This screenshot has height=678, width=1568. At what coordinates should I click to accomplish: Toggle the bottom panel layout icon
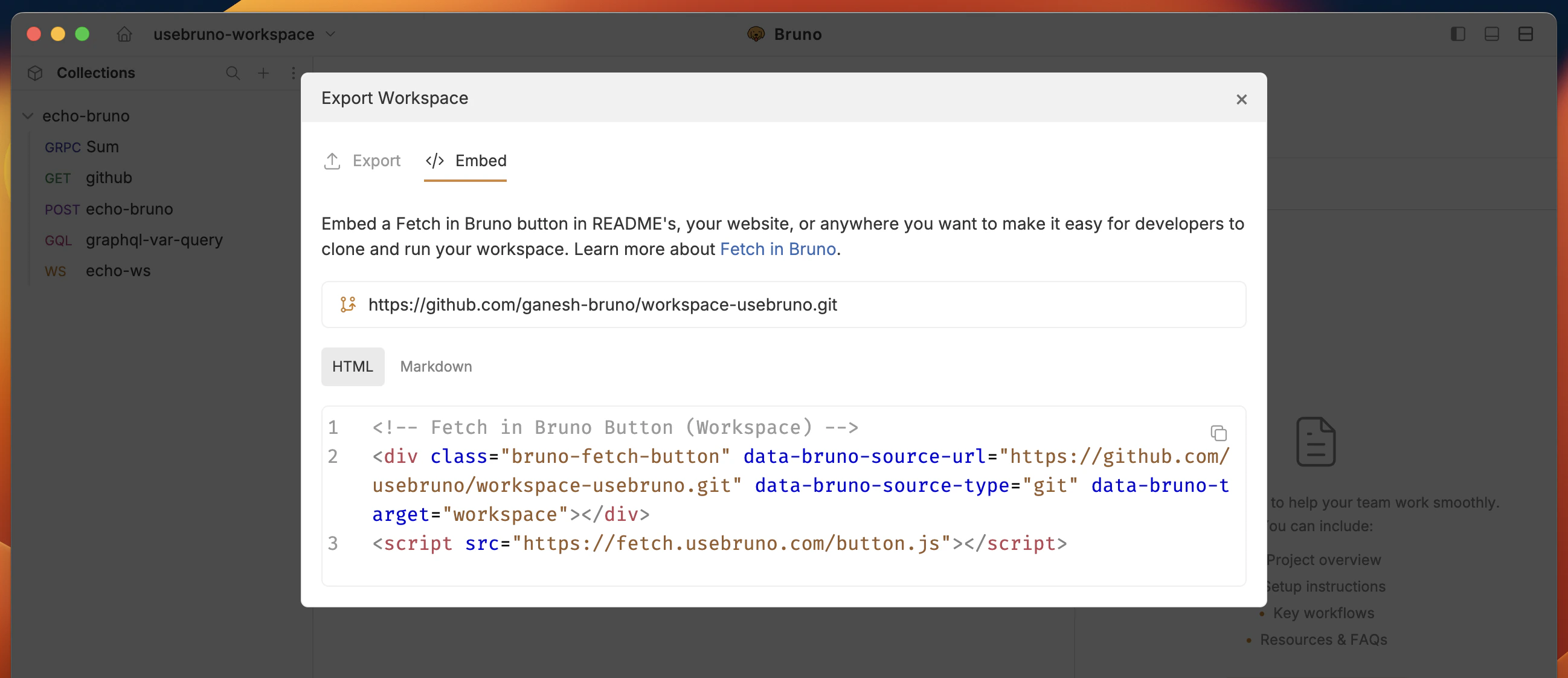click(1491, 34)
